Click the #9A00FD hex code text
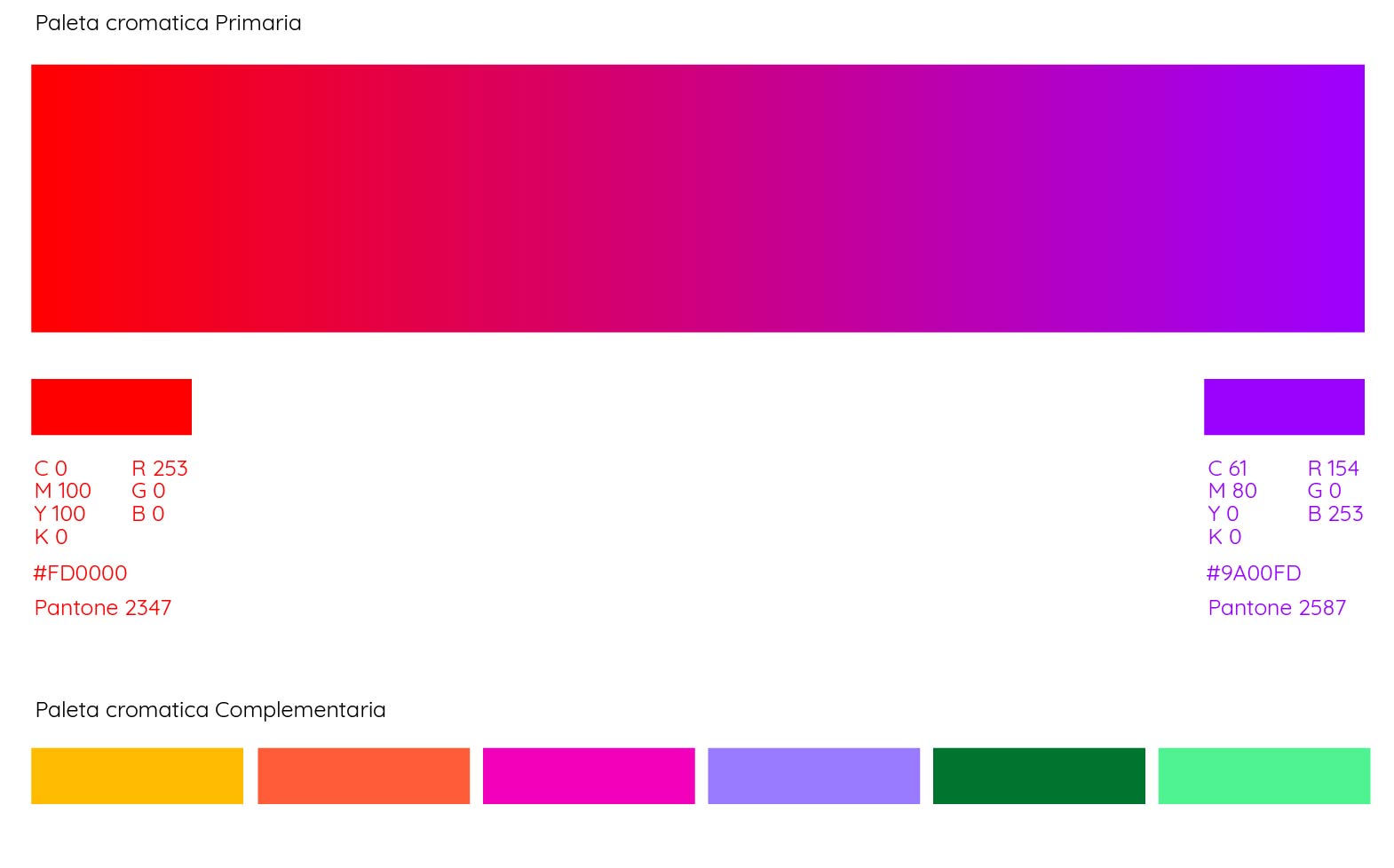The image size is (1394, 868). coord(1253,573)
